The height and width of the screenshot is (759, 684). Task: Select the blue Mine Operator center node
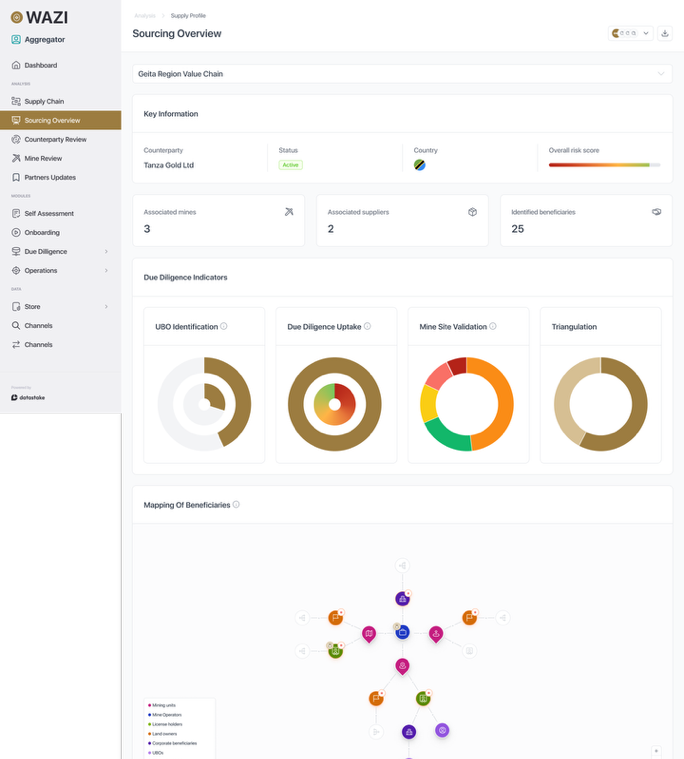coord(402,632)
